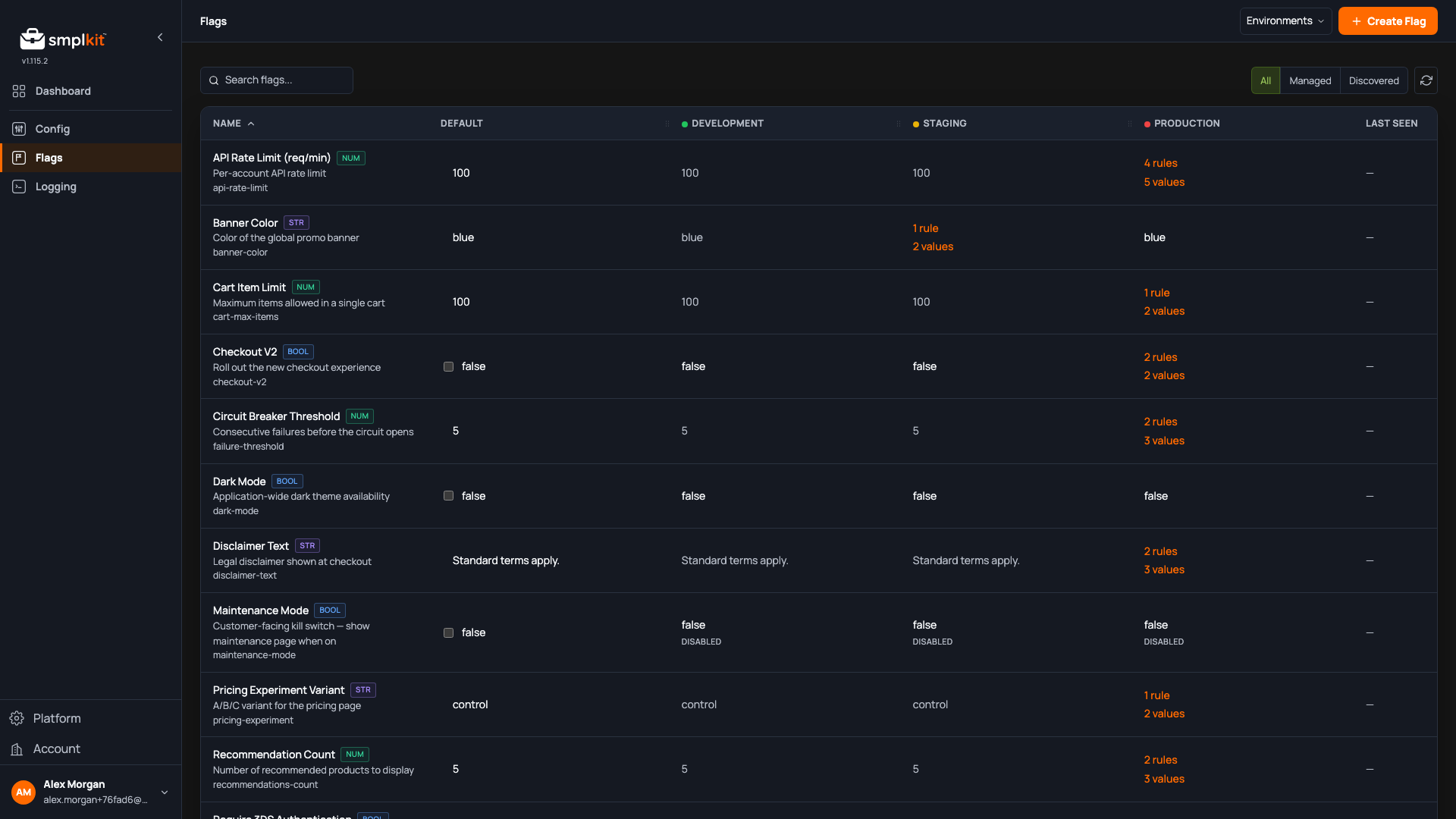
Task: Click the smplkit briefcase logo
Action: pyautogui.click(x=32, y=39)
